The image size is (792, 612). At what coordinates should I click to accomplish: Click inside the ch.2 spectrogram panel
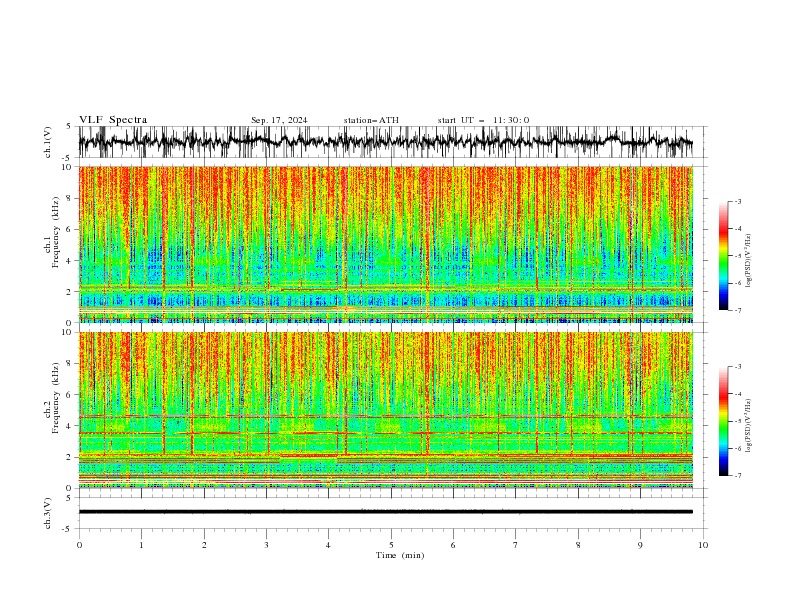[x=385, y=410]
